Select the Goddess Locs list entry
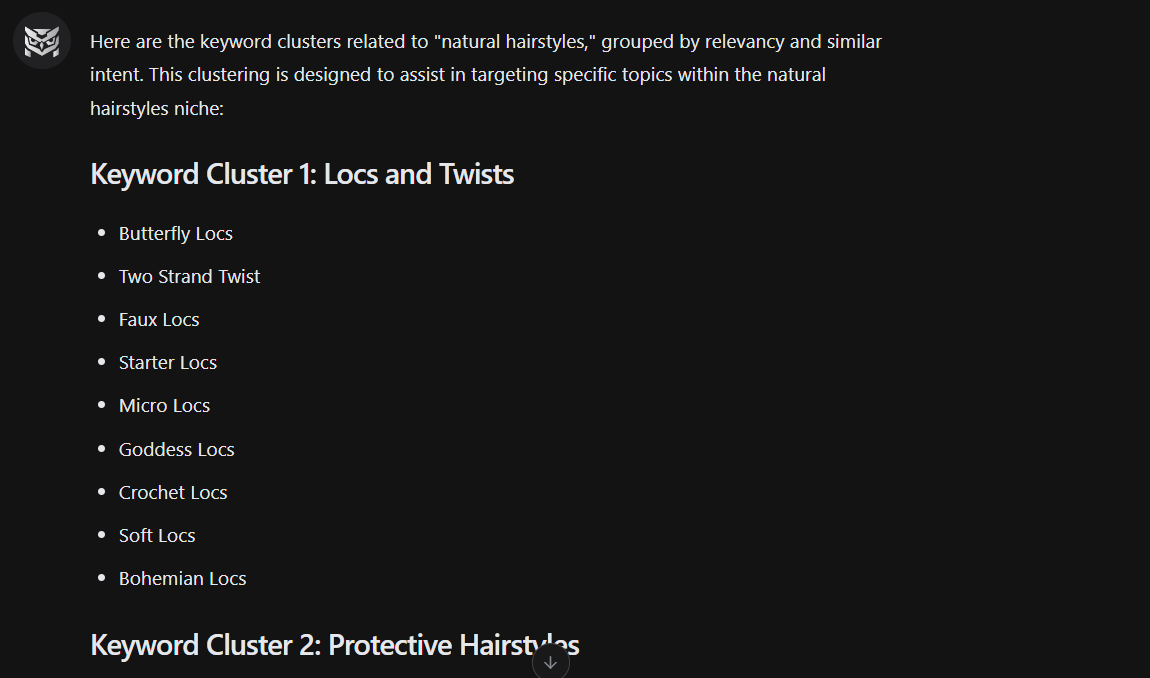The width and height of the screenshot is (1150, 678). [176, 449]
